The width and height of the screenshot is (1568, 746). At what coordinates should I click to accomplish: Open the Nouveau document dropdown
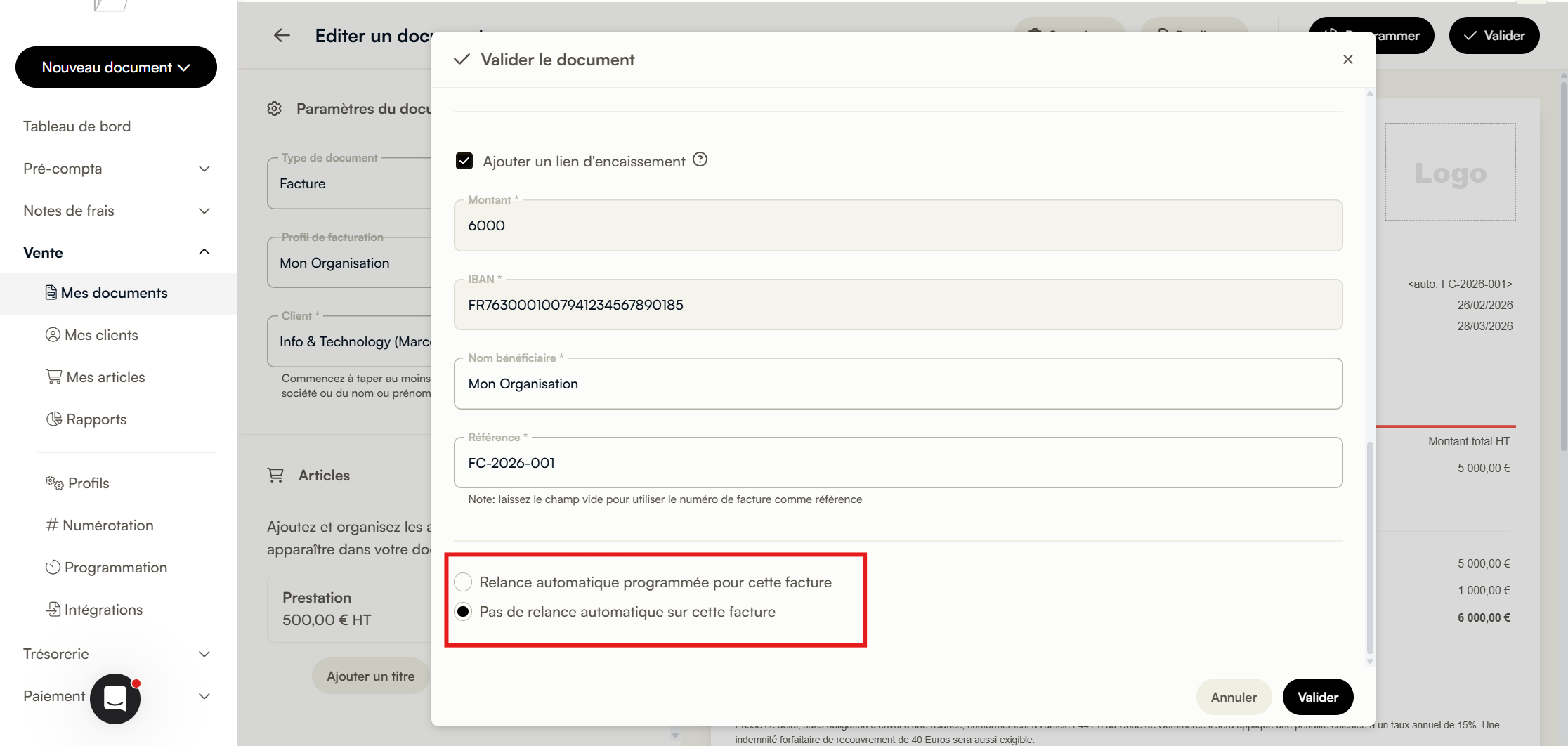pyautogui.click(x=116, y=67)
